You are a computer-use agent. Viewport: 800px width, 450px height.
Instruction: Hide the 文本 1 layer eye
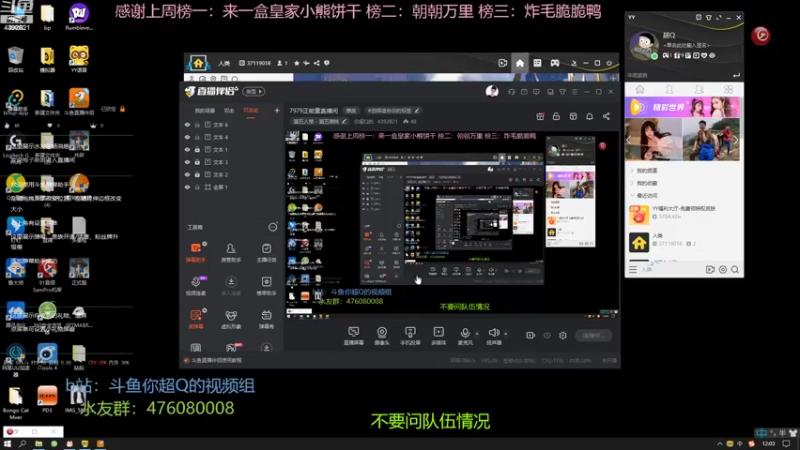pyautogui.click(x=187, y=149)
